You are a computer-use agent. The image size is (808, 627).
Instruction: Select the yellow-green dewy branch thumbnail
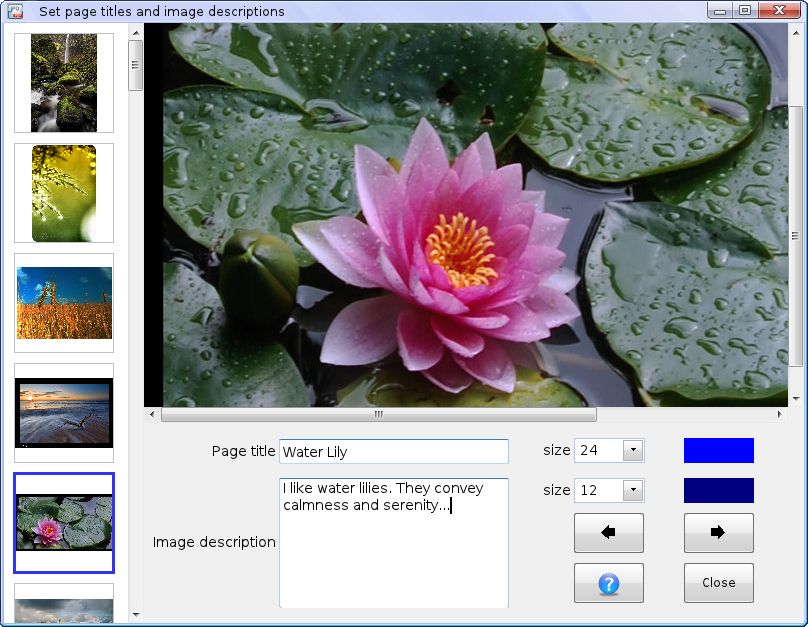click(x=64, y=193)
